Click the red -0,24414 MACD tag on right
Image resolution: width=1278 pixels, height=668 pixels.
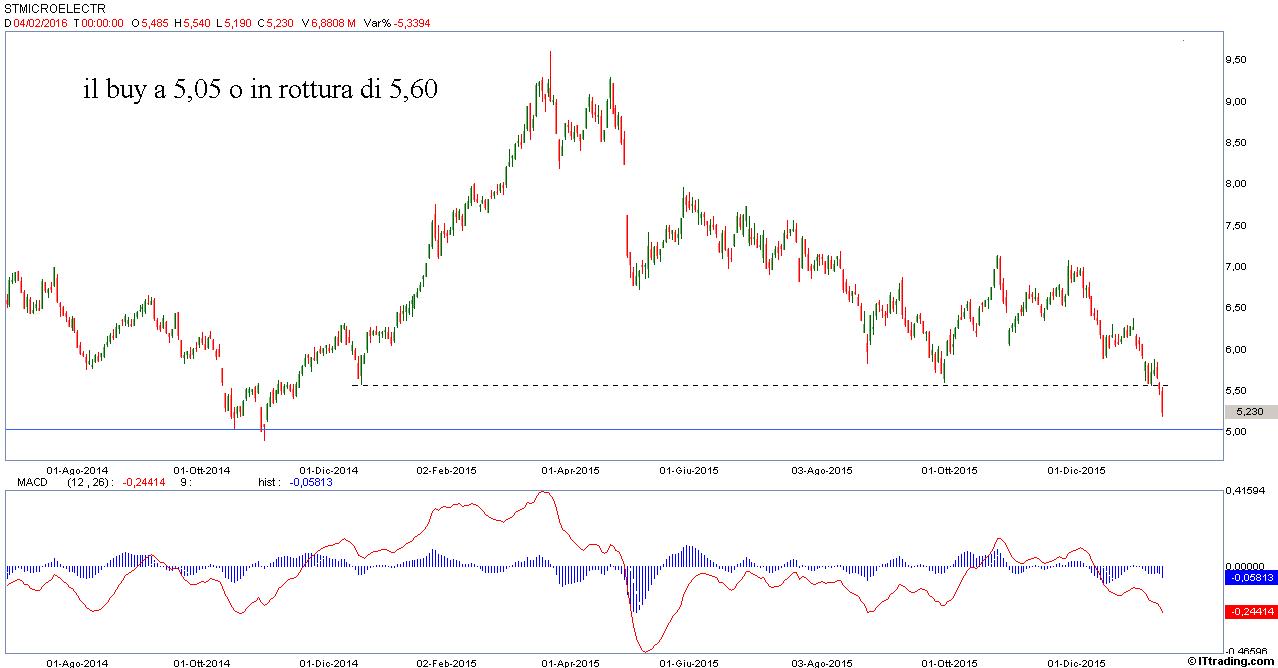pyautogui.click(x=1250, y=611)
